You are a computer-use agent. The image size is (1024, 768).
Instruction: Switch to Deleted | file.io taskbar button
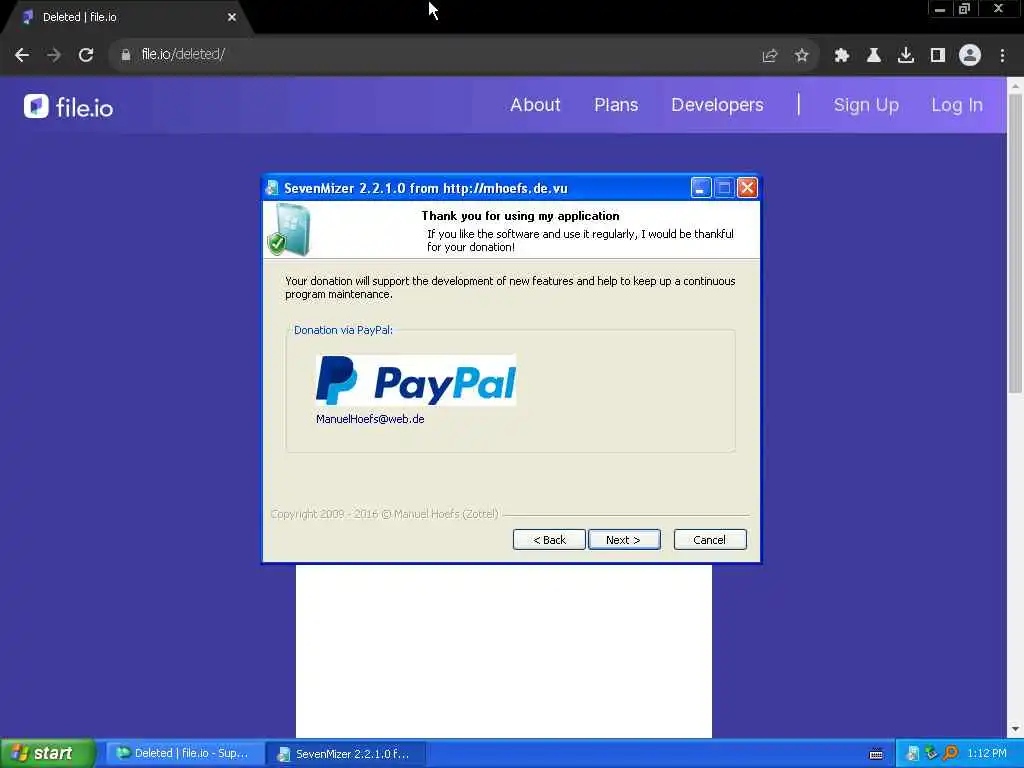coord(185,753)
